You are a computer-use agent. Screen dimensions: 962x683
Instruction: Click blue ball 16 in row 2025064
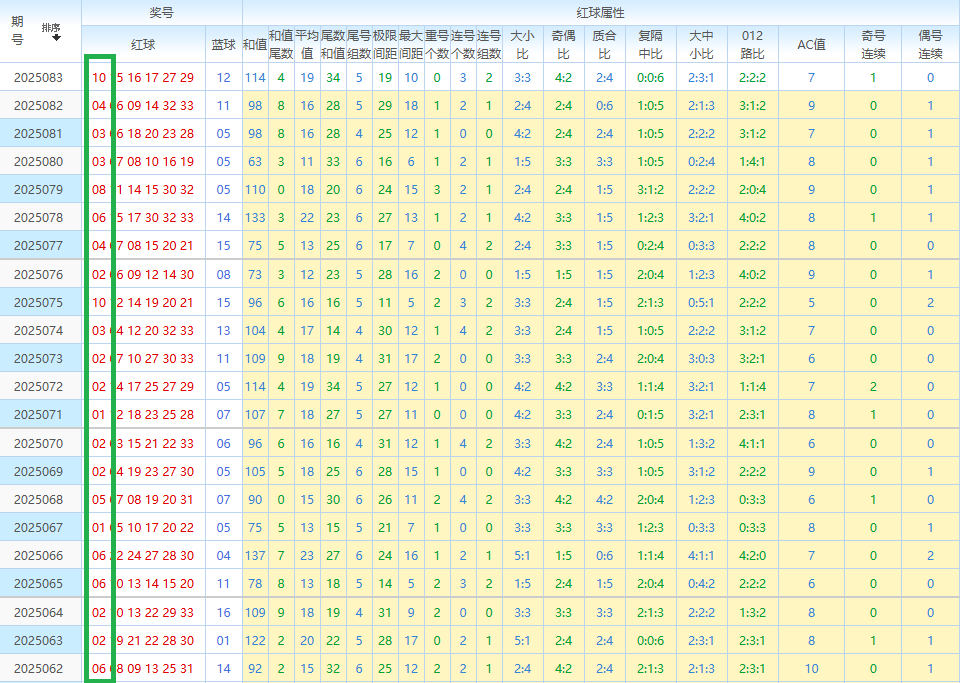point(223,613)
